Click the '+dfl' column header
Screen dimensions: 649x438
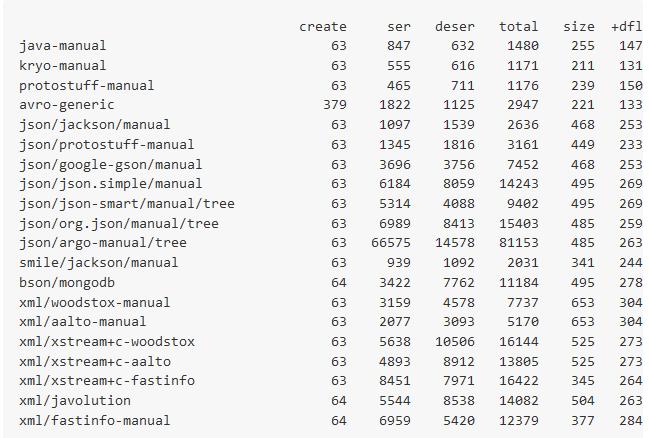627,26
